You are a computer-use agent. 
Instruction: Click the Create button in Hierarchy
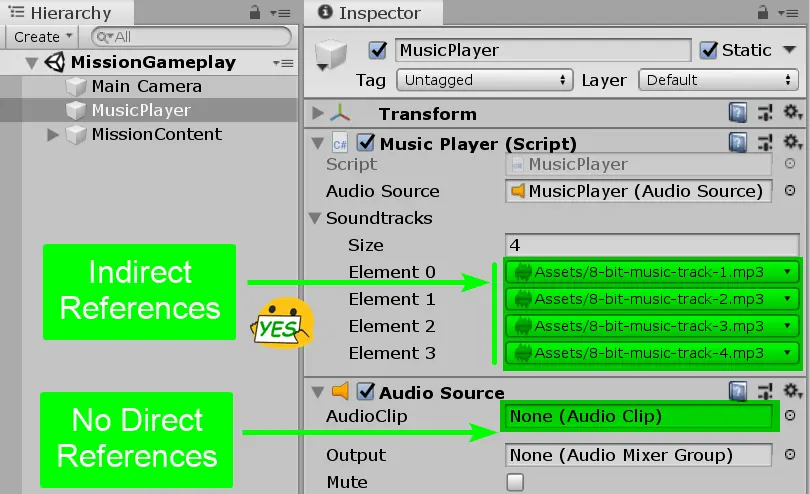41,37
